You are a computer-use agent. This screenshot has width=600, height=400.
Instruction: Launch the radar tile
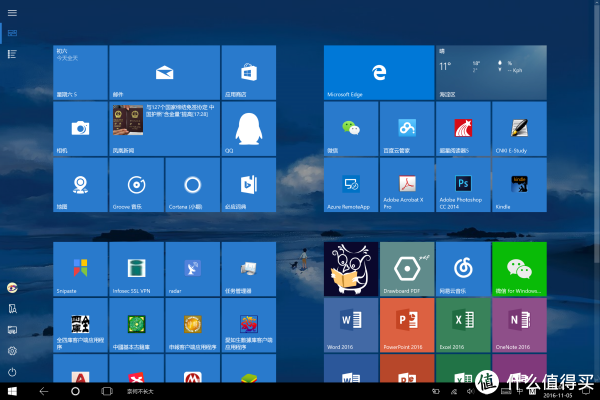(x=192, y=269)
